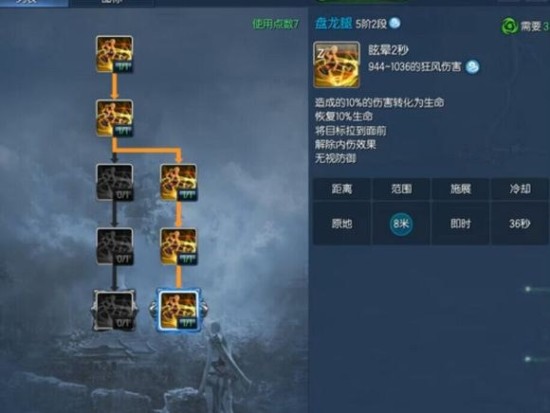
Task: Click the greyed-out third-tier skill node
Action: coord(114,182)
